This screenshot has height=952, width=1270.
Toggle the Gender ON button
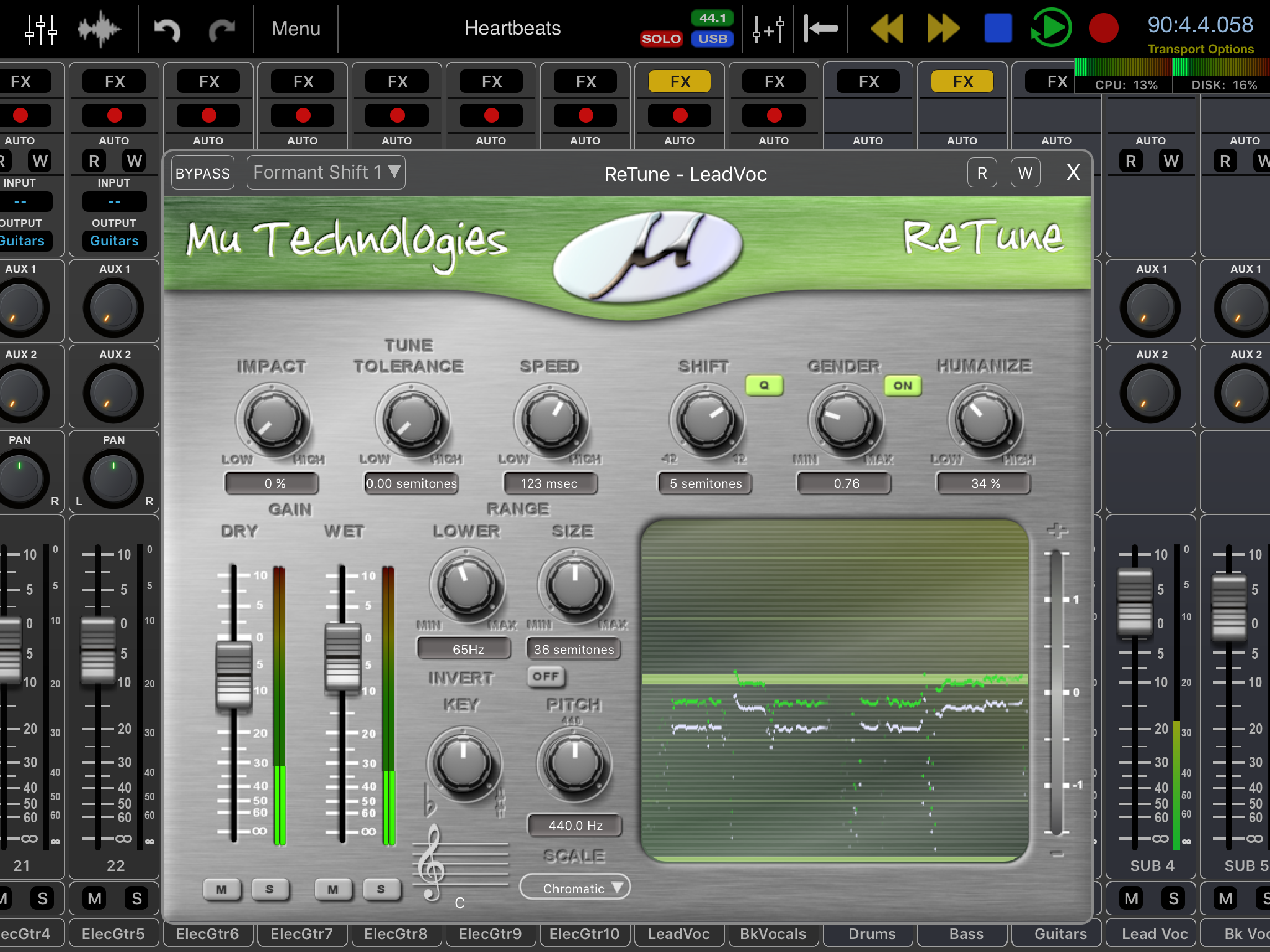903,386
